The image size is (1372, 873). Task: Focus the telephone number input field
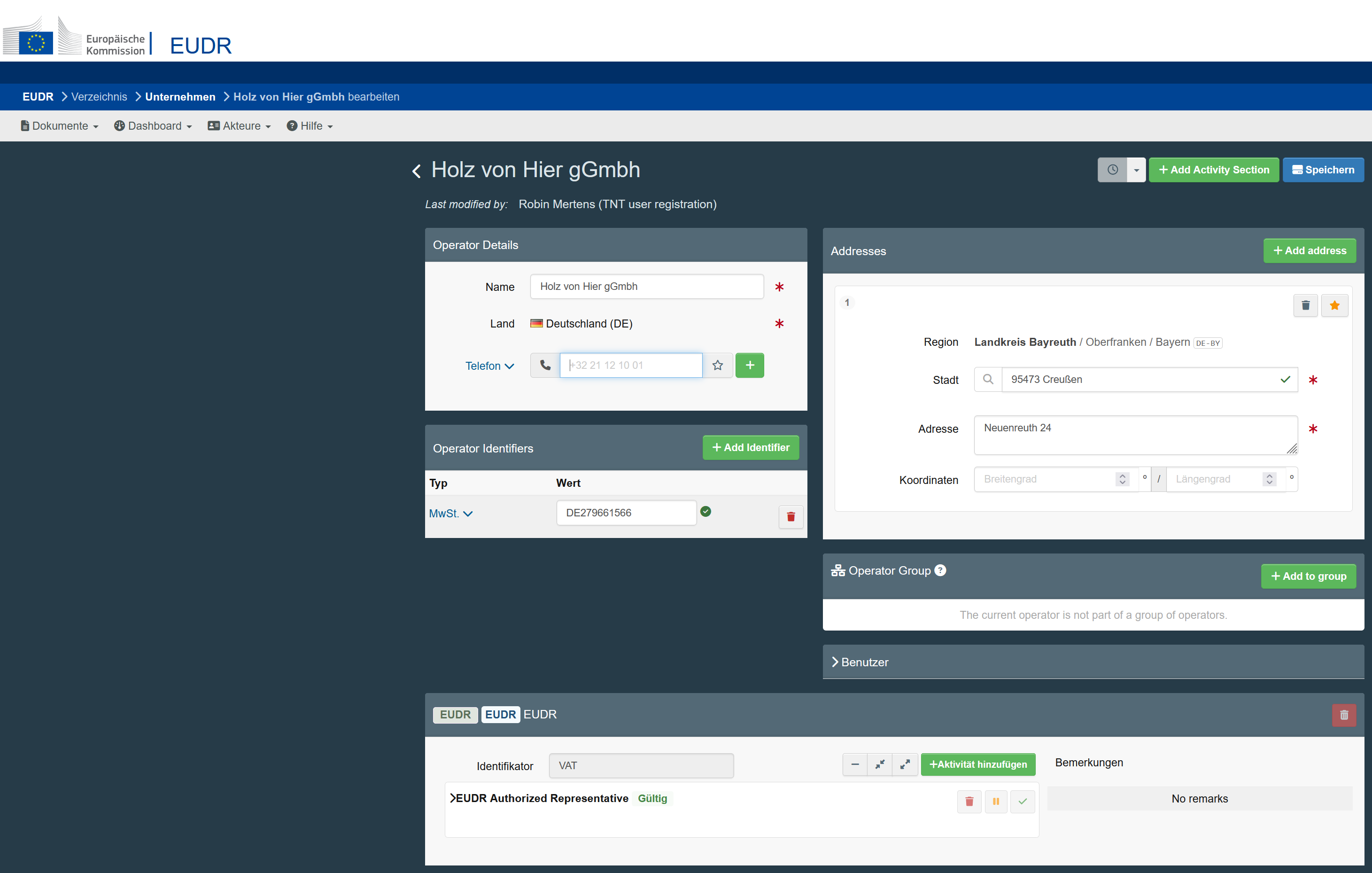[631, 365]
